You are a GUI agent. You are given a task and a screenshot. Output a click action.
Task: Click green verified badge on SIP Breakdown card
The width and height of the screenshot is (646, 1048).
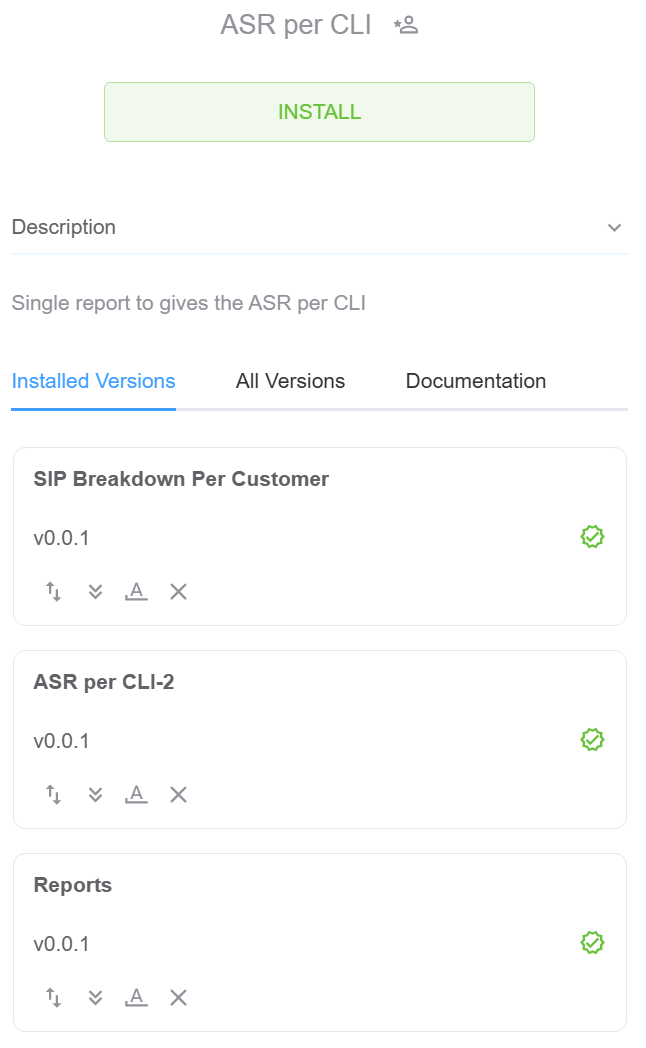(x=592, y=537)
